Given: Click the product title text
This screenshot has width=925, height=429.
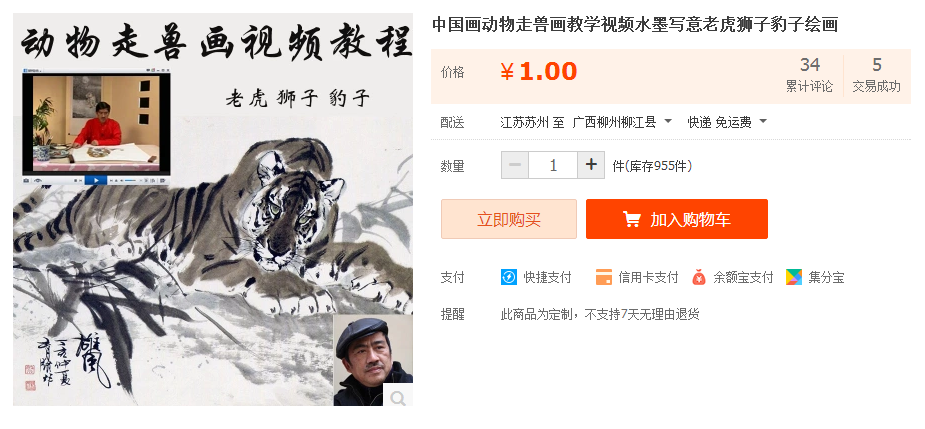Looking at the screenshot, I should (635, 25).
